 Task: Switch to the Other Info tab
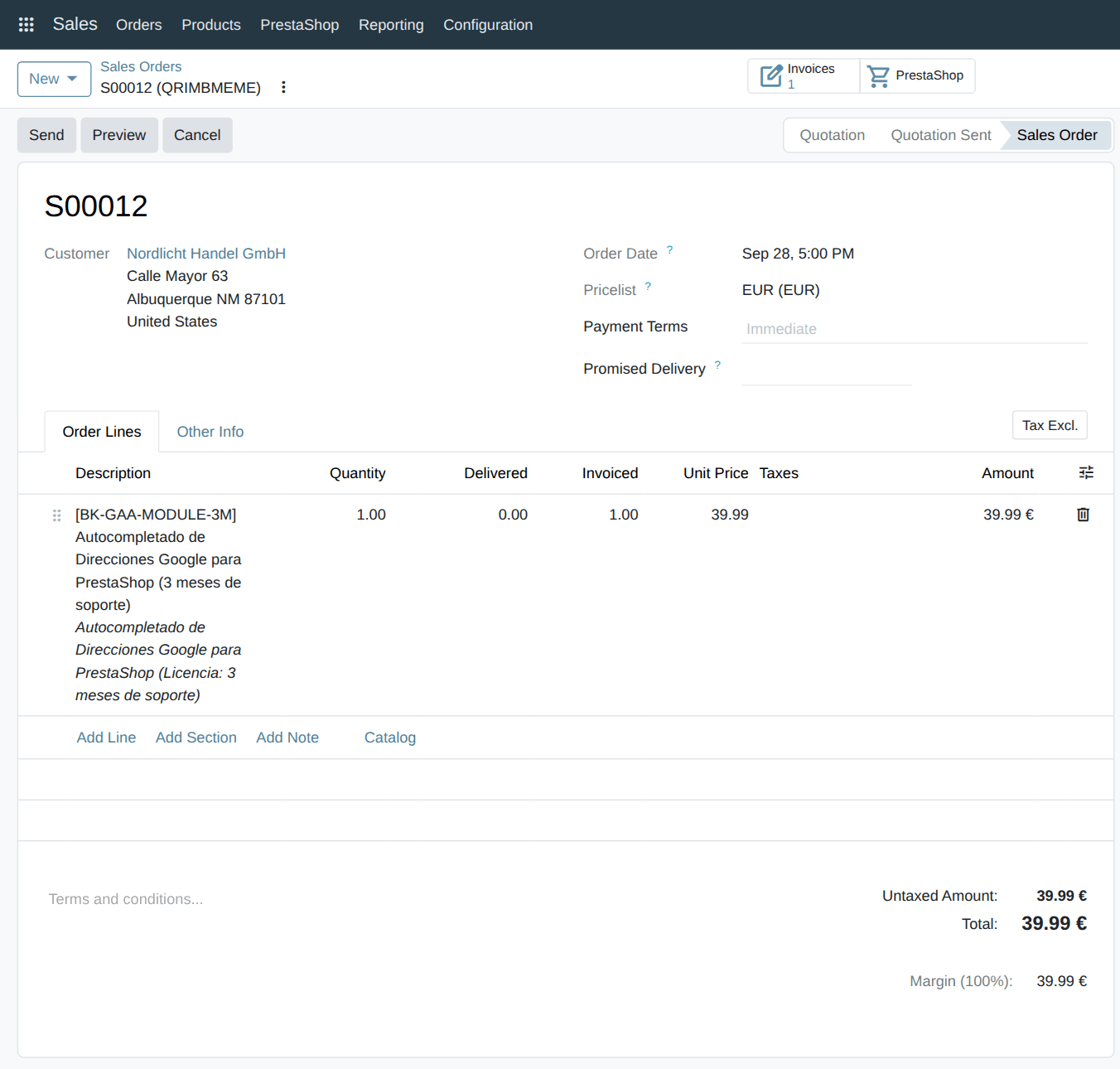[210, 432]
